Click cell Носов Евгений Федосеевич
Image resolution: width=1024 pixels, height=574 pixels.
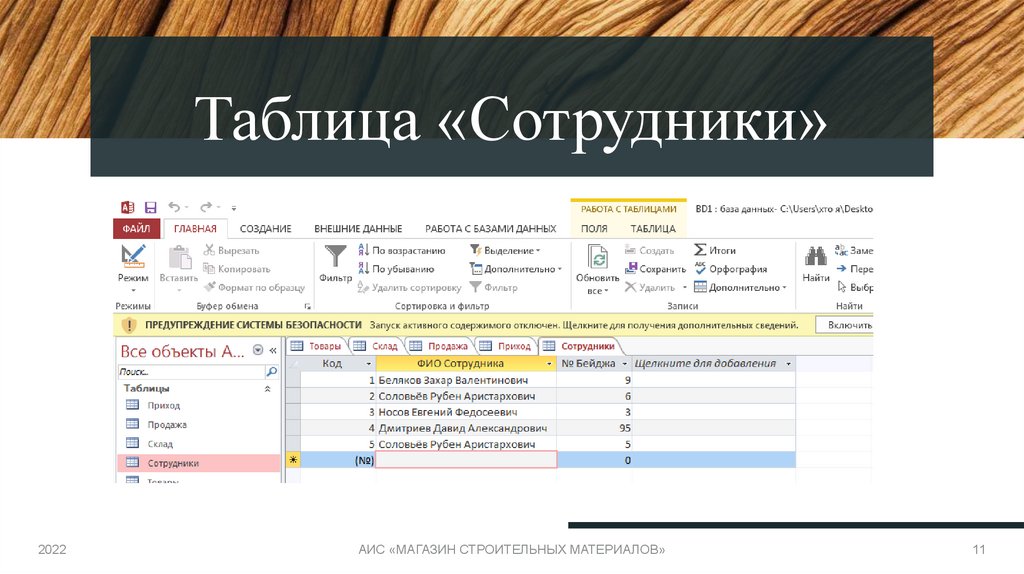[x=466, y=412]
